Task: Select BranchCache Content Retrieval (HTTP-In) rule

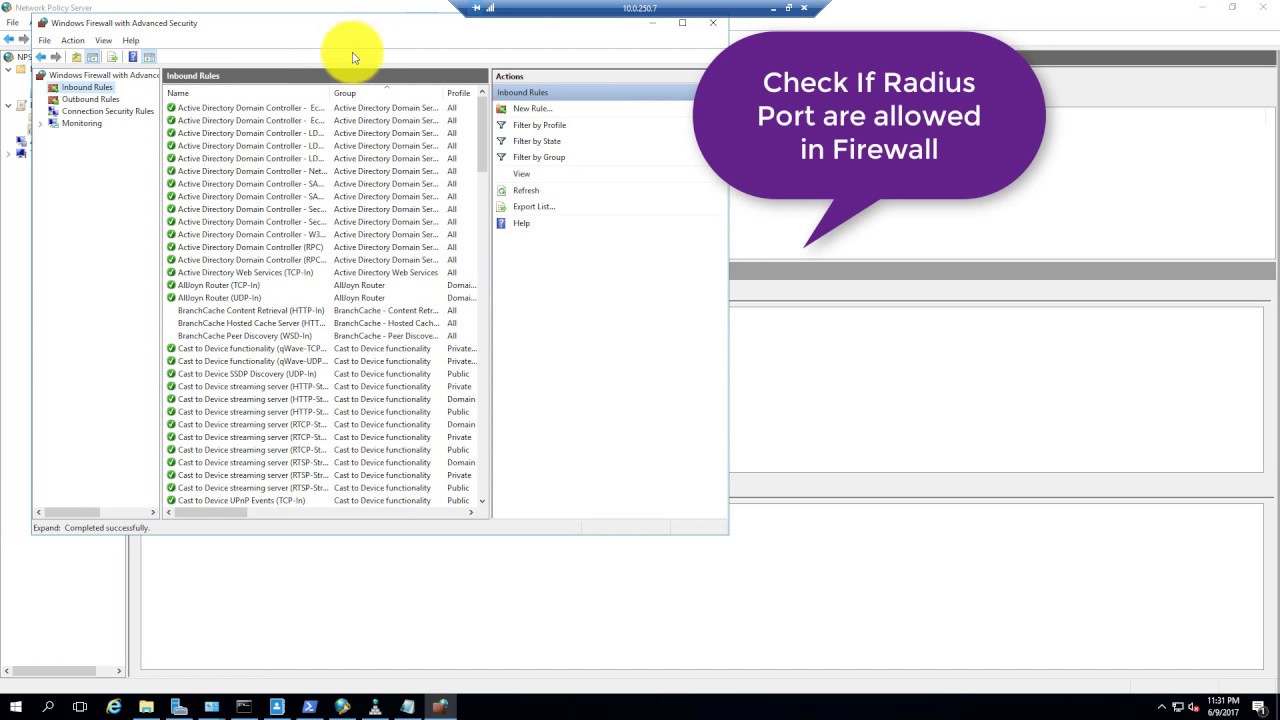Action: click(x=251, y=310)
